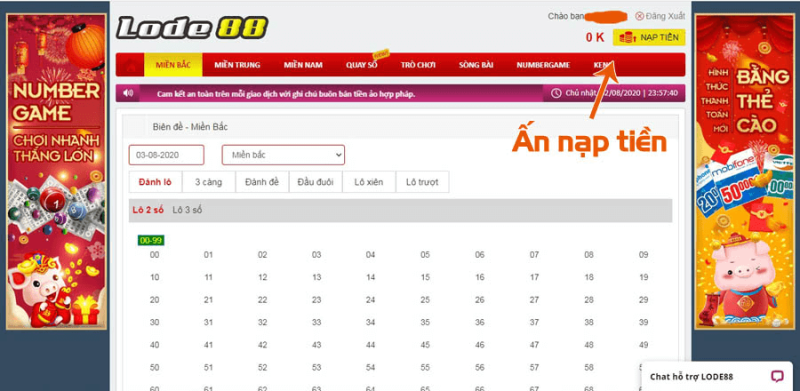The height and width of the screenshot is (391, 800).
Task: Pick number 13 in the grid
Action: pyautogui.click(x=317, y=277)
